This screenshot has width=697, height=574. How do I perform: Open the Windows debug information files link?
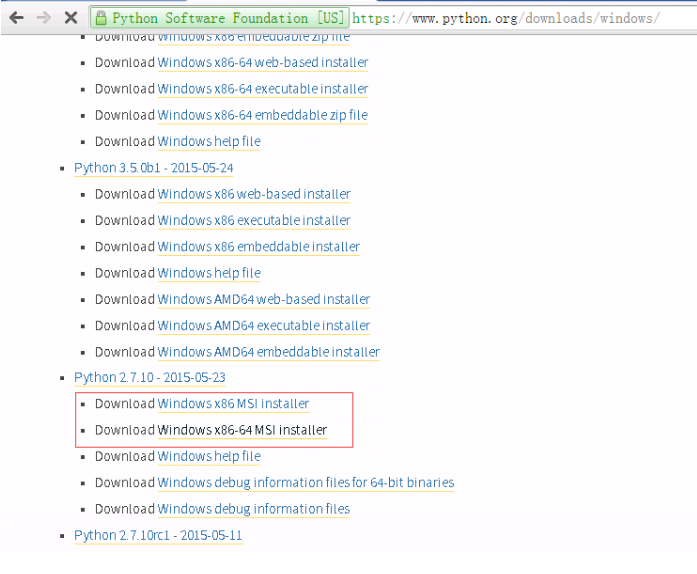pyautogui.click(x=254, y=509)
